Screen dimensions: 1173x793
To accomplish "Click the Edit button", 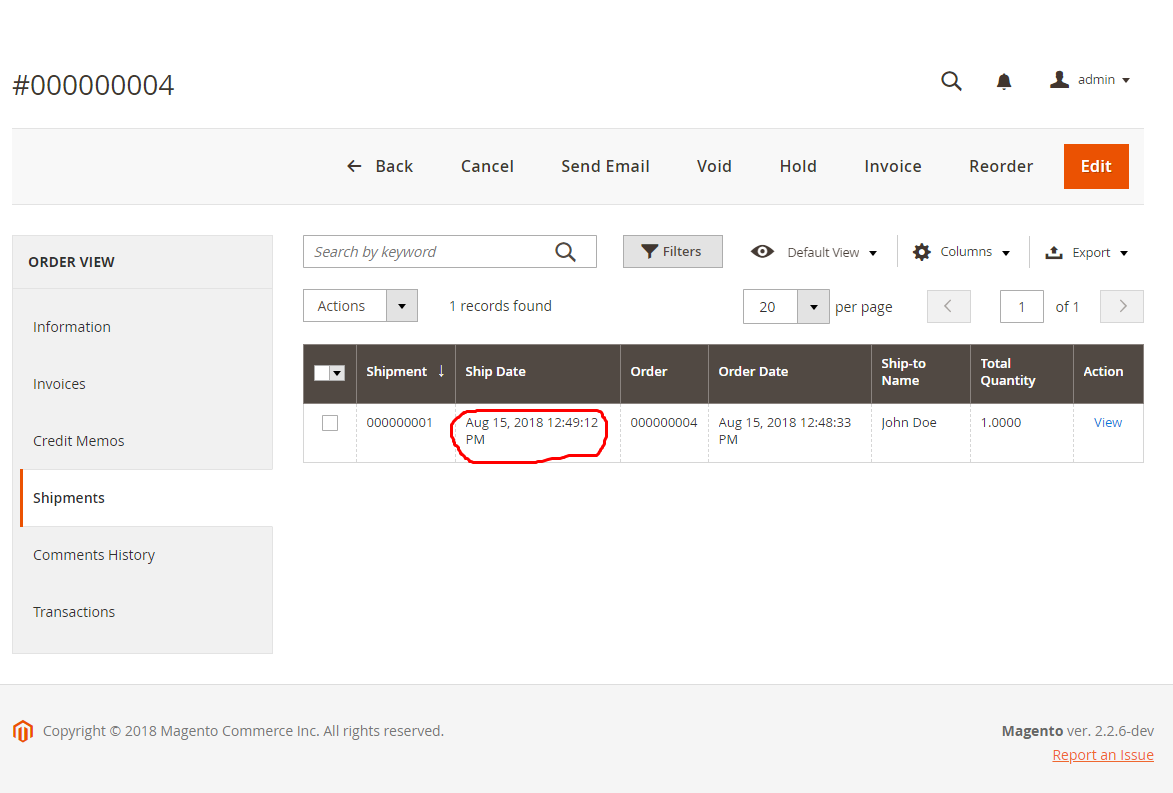I will [1096, 166].
